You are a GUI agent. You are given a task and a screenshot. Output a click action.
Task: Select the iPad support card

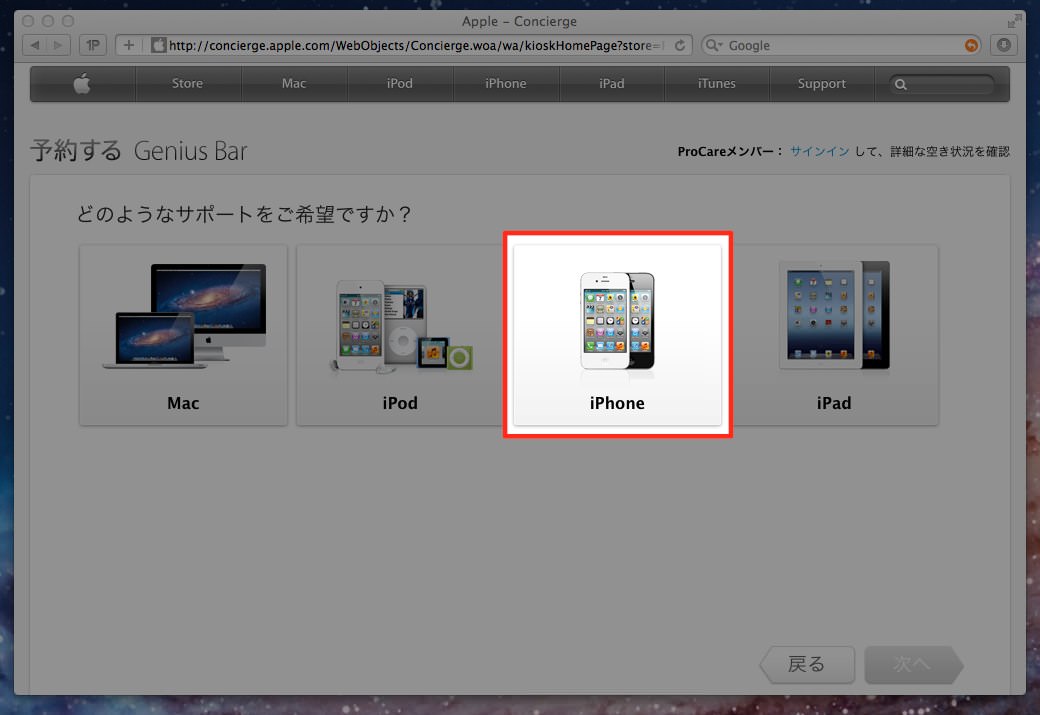pyautogui.click(x=834, y=335)
